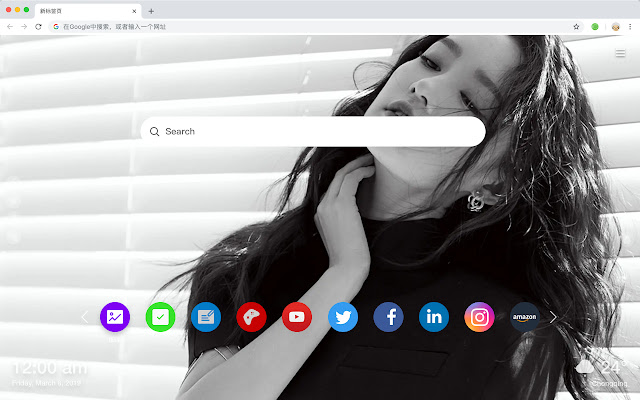This screenshot has height=400, width=640.
Task: Open the LinkedIn shortcut
Action: pyautogui.click(x=434, y=317)
